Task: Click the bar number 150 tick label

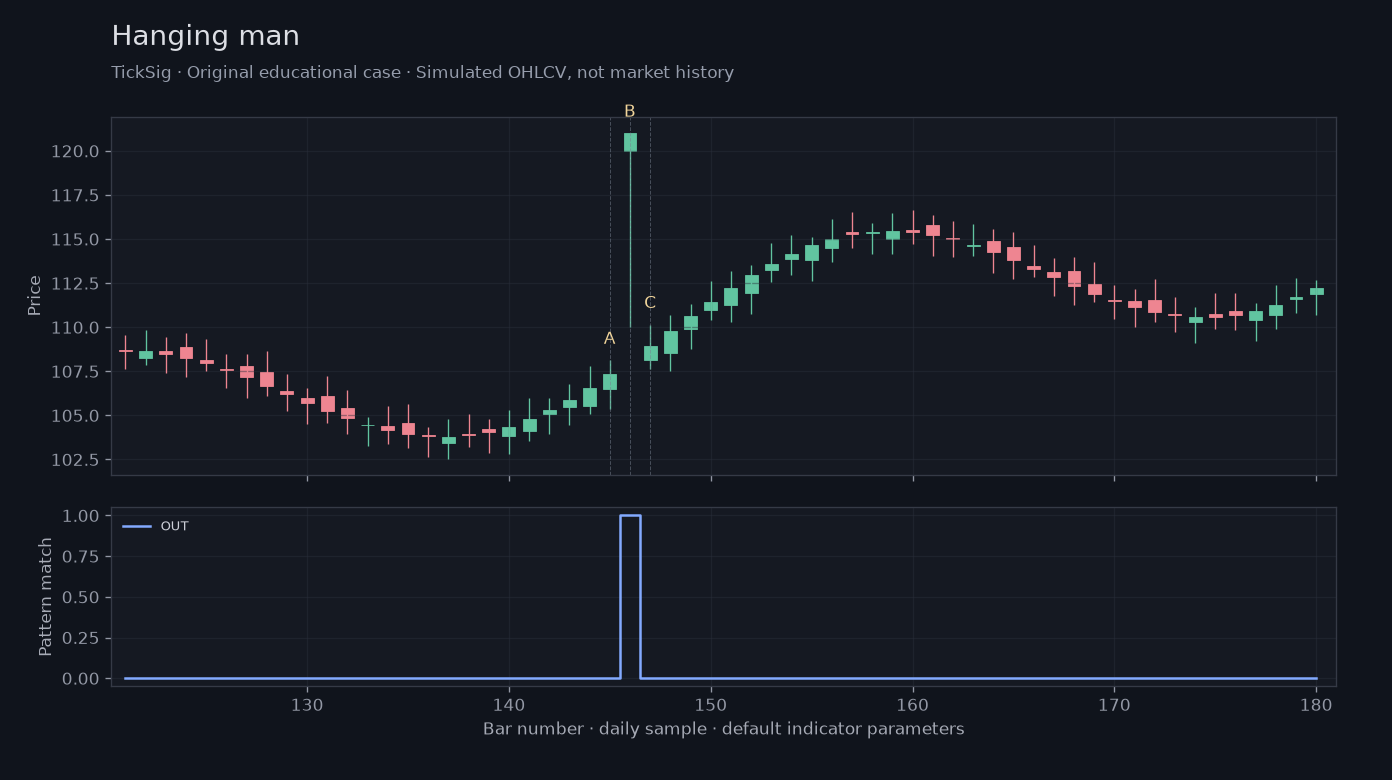Action: (x=711, y=703)
